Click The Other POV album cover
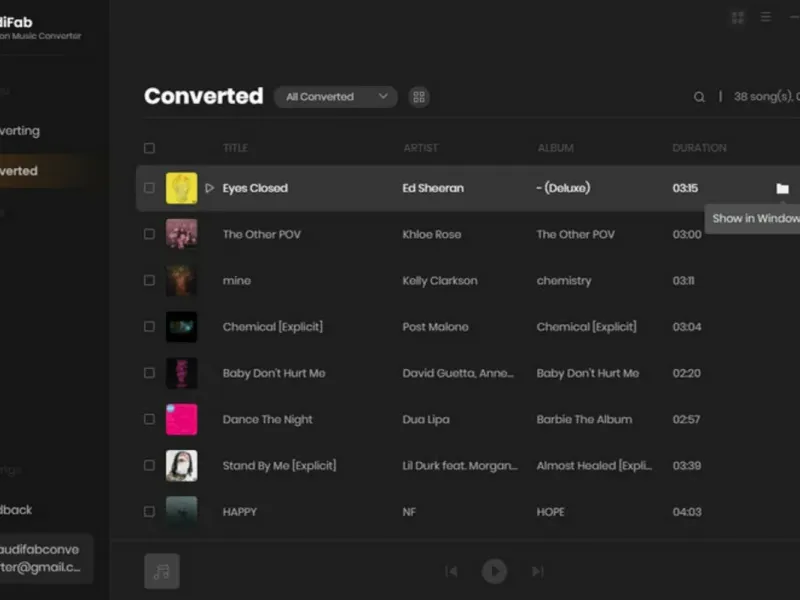The height and width of the screenshot is (600, 800). coord(182,234)
